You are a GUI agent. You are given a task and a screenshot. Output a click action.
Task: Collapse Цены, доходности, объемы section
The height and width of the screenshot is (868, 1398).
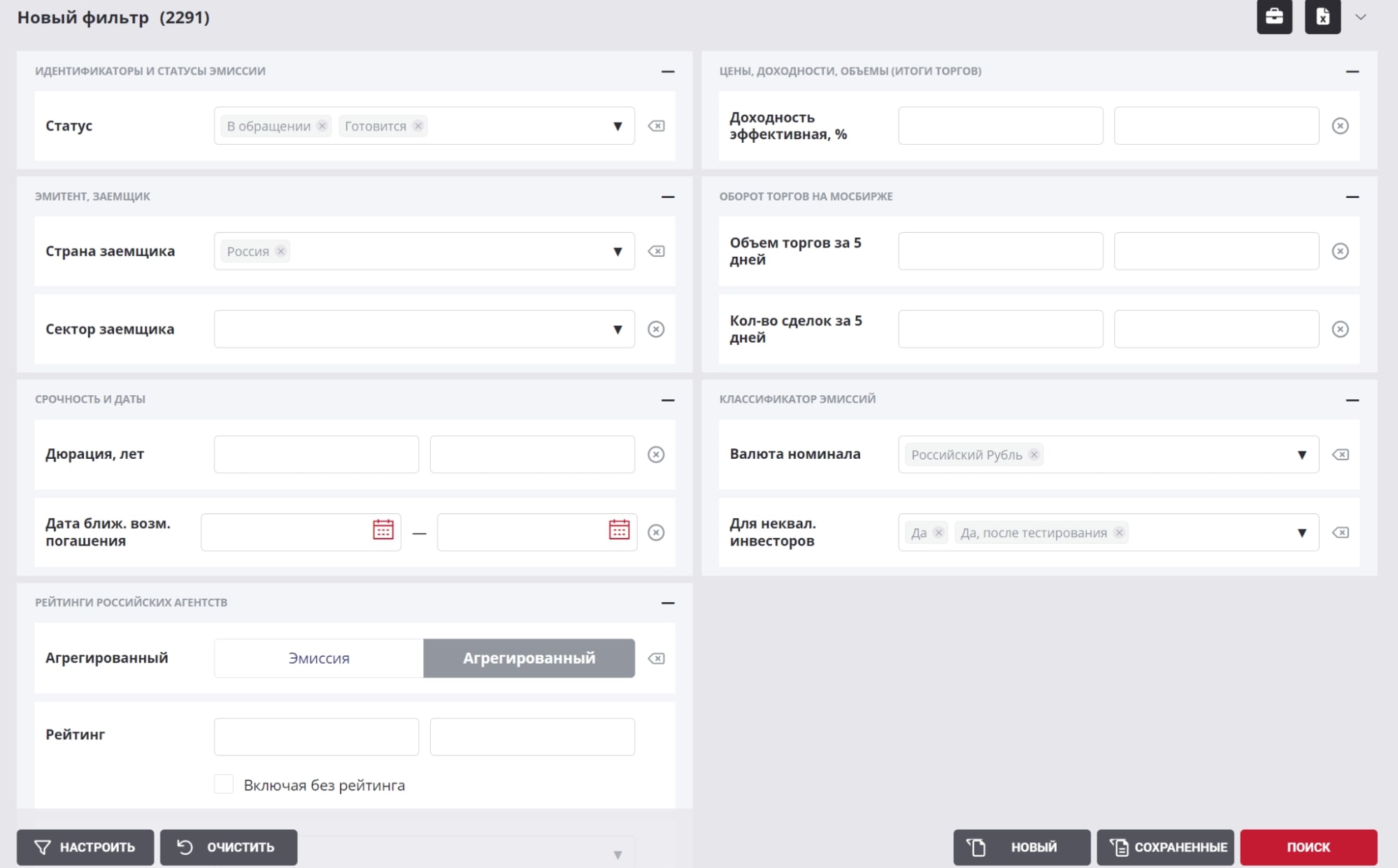pos(1352,71)
